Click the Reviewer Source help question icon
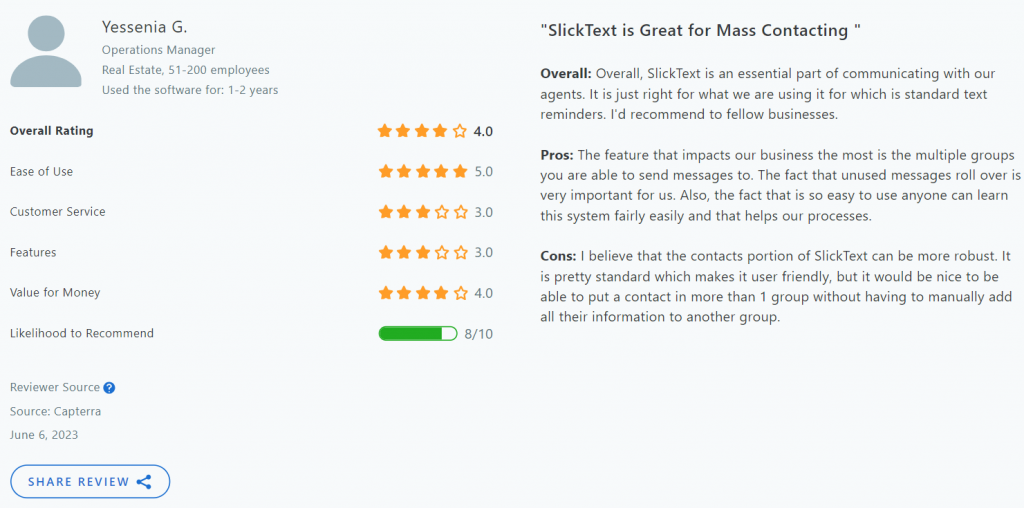 click(110, 388)
